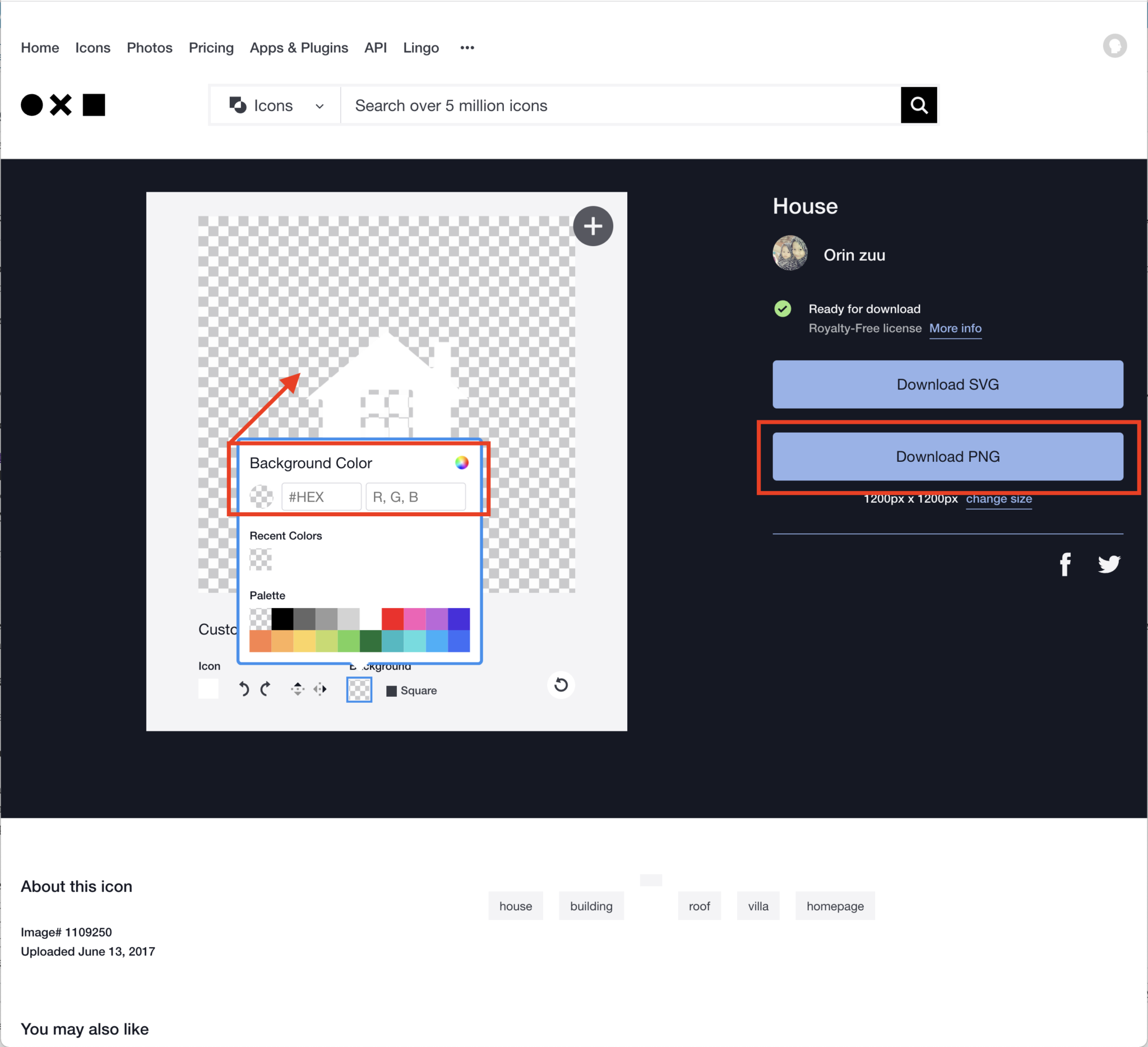1148x1047 pixels.
Task: Share on Facebook icon
Action: pos(1066,564)
